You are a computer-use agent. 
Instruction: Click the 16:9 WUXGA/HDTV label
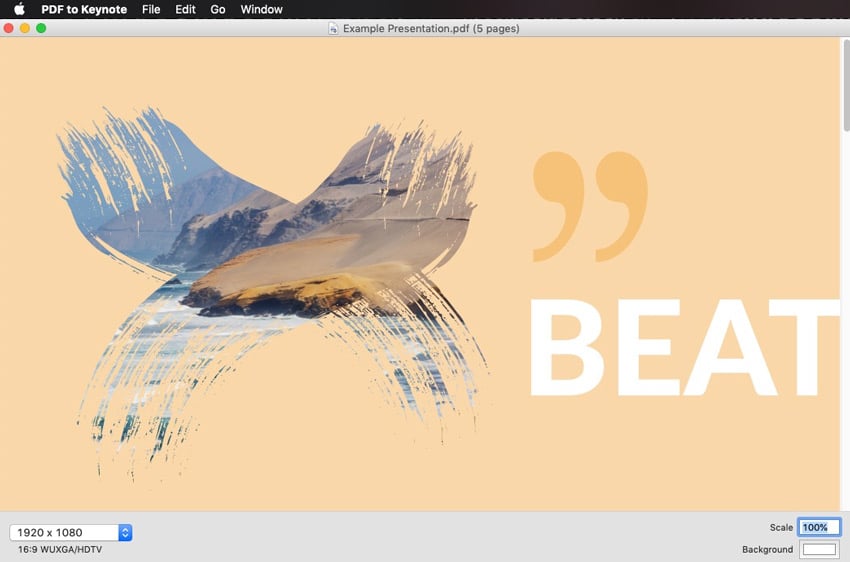point(59,550)
